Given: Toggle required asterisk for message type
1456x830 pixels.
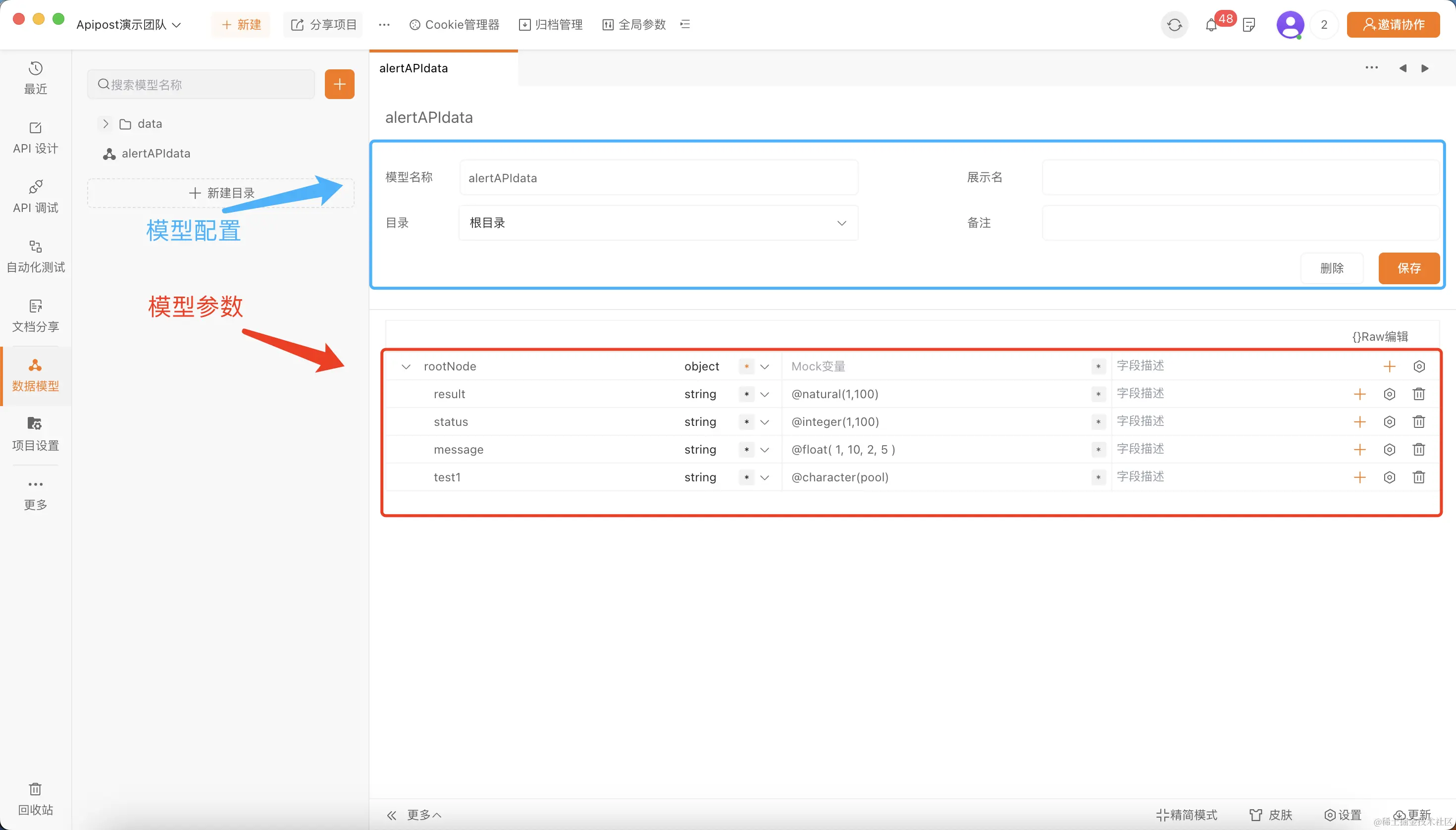Looking at the screenshot, I should 746,450.
